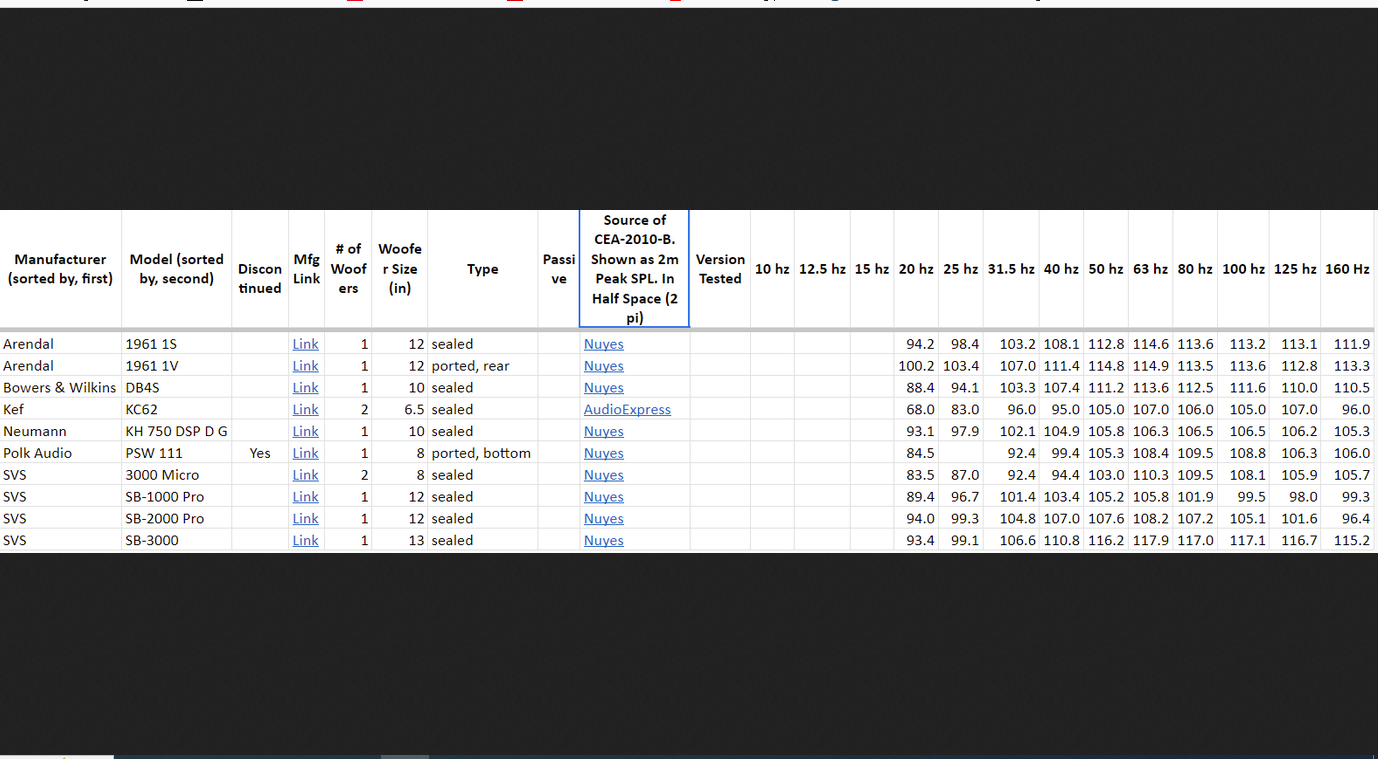The image size is (1378, 759).
Task: Open Nuyes source link for Polk Audio row
Action: click(603, 453)
